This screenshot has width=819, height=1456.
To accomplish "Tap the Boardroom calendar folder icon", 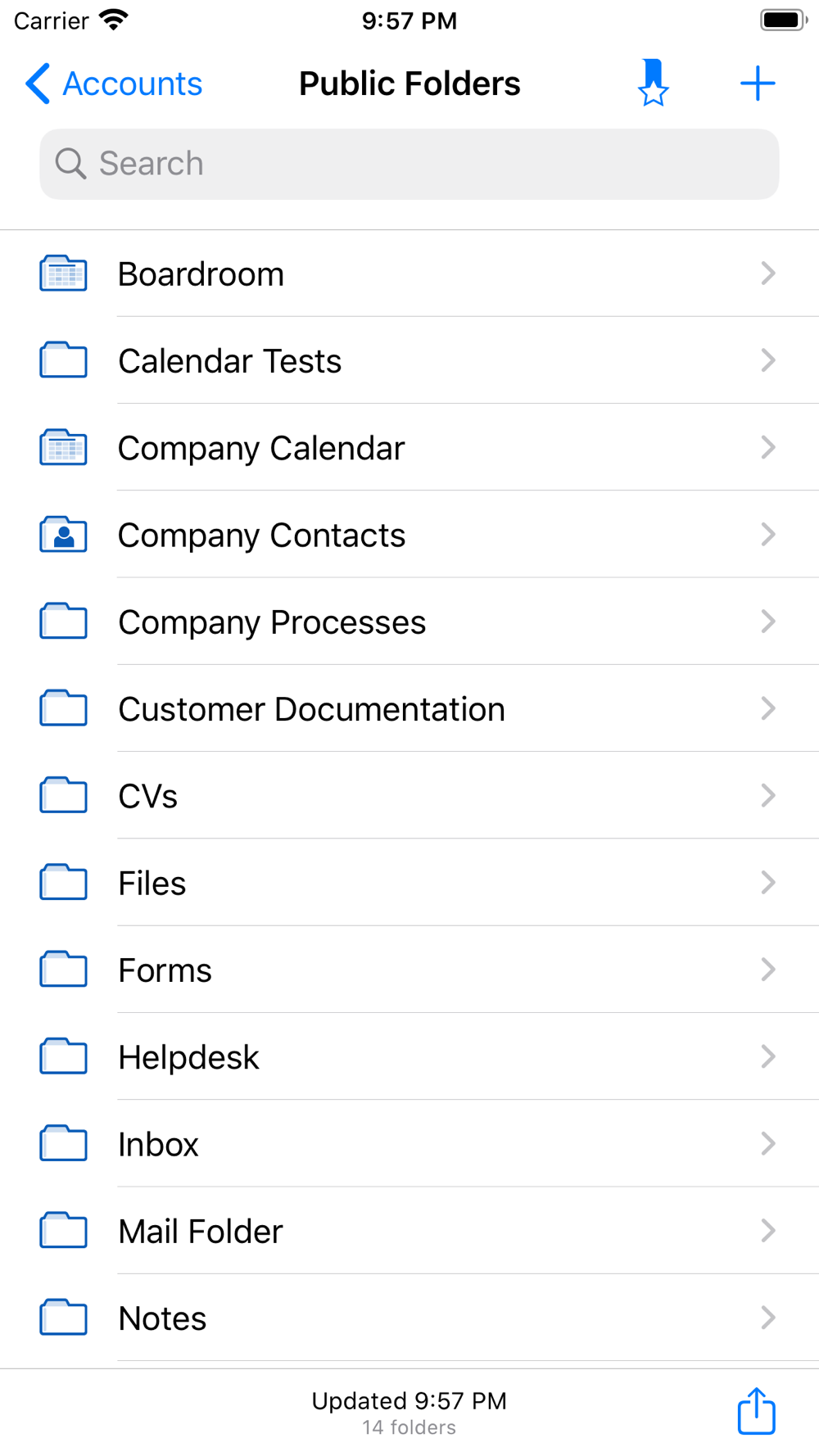I will [x=64, y=274].
